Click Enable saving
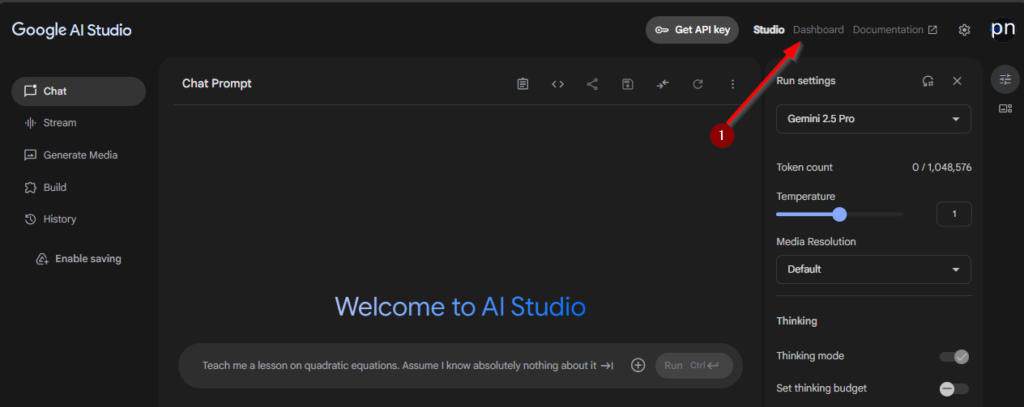The image size is (1024, 407). 78,259
